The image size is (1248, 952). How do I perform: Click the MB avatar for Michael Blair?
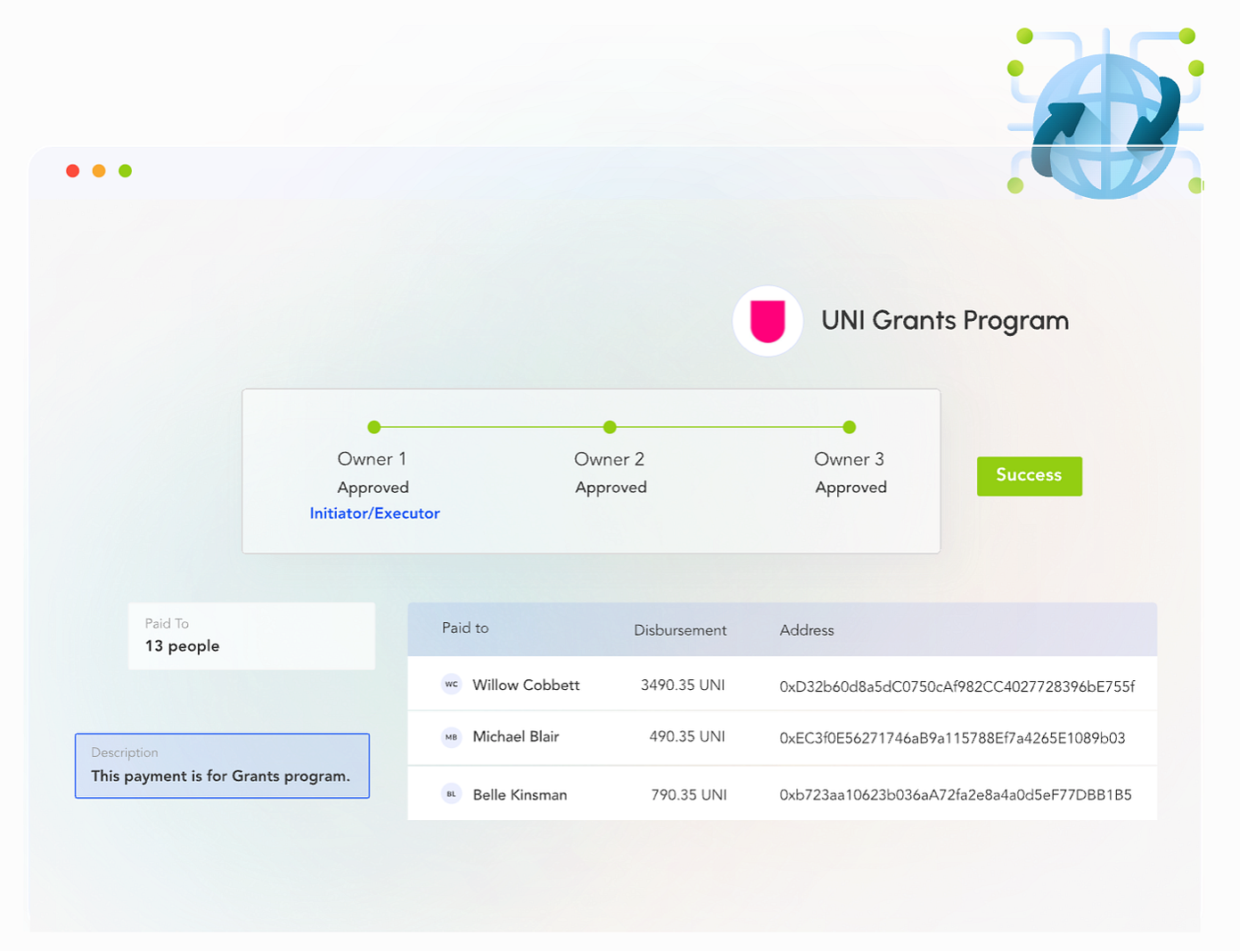(x=452, y=737)
